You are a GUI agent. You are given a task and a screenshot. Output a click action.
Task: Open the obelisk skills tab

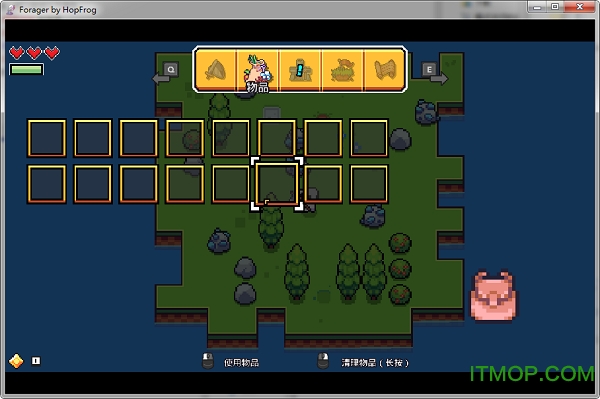(x=300, y=70)
